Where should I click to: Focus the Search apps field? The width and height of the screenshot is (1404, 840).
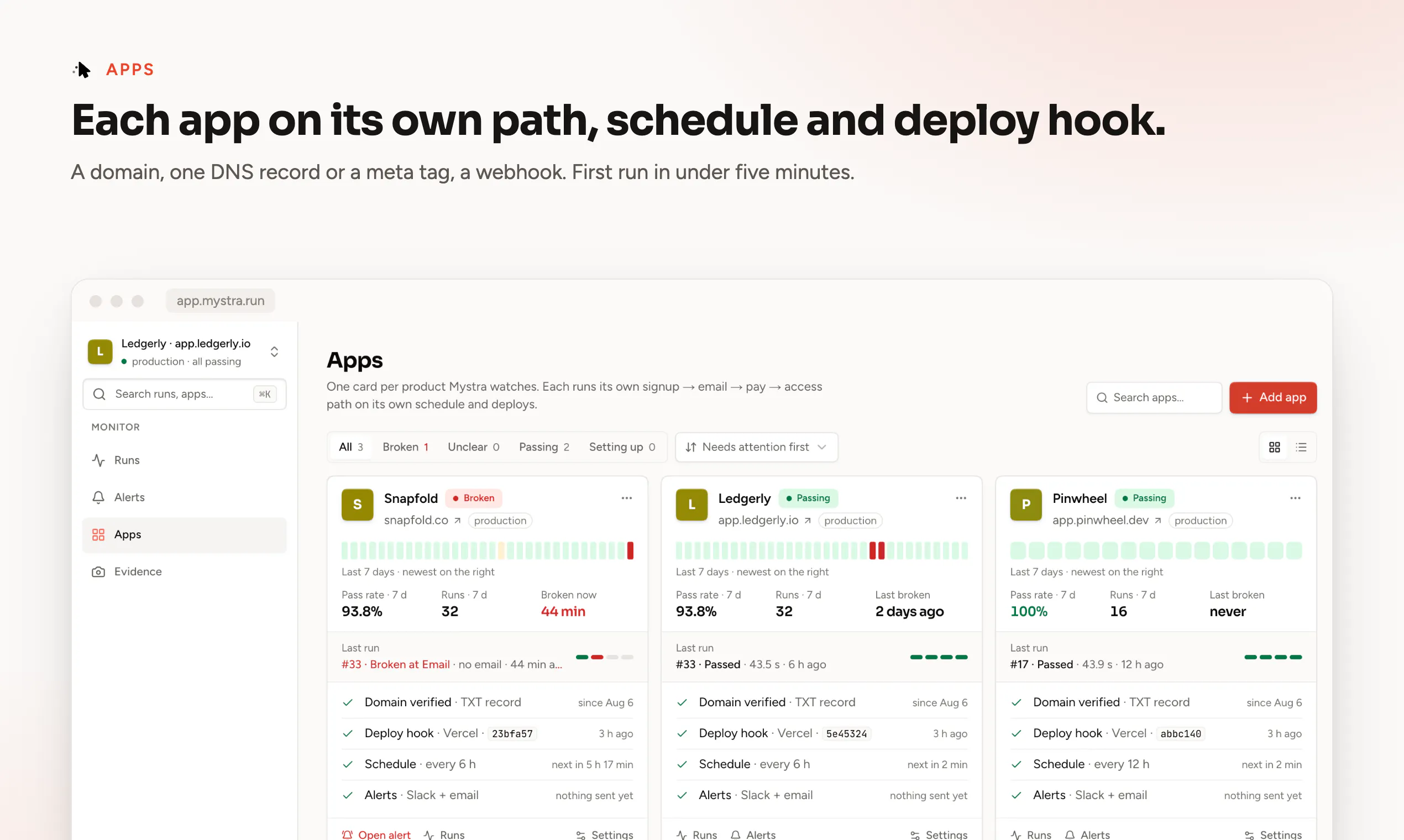tap(1154, 397)
